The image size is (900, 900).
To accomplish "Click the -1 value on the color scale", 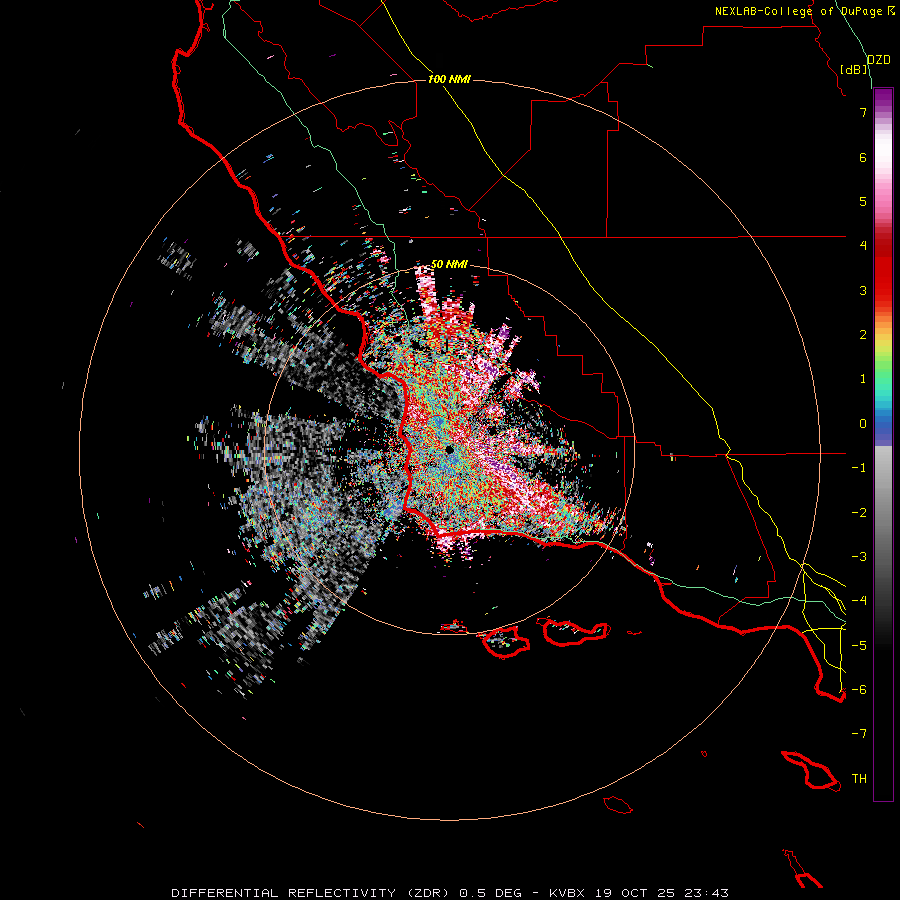I will pyautogui.click(x=859, y=468).
